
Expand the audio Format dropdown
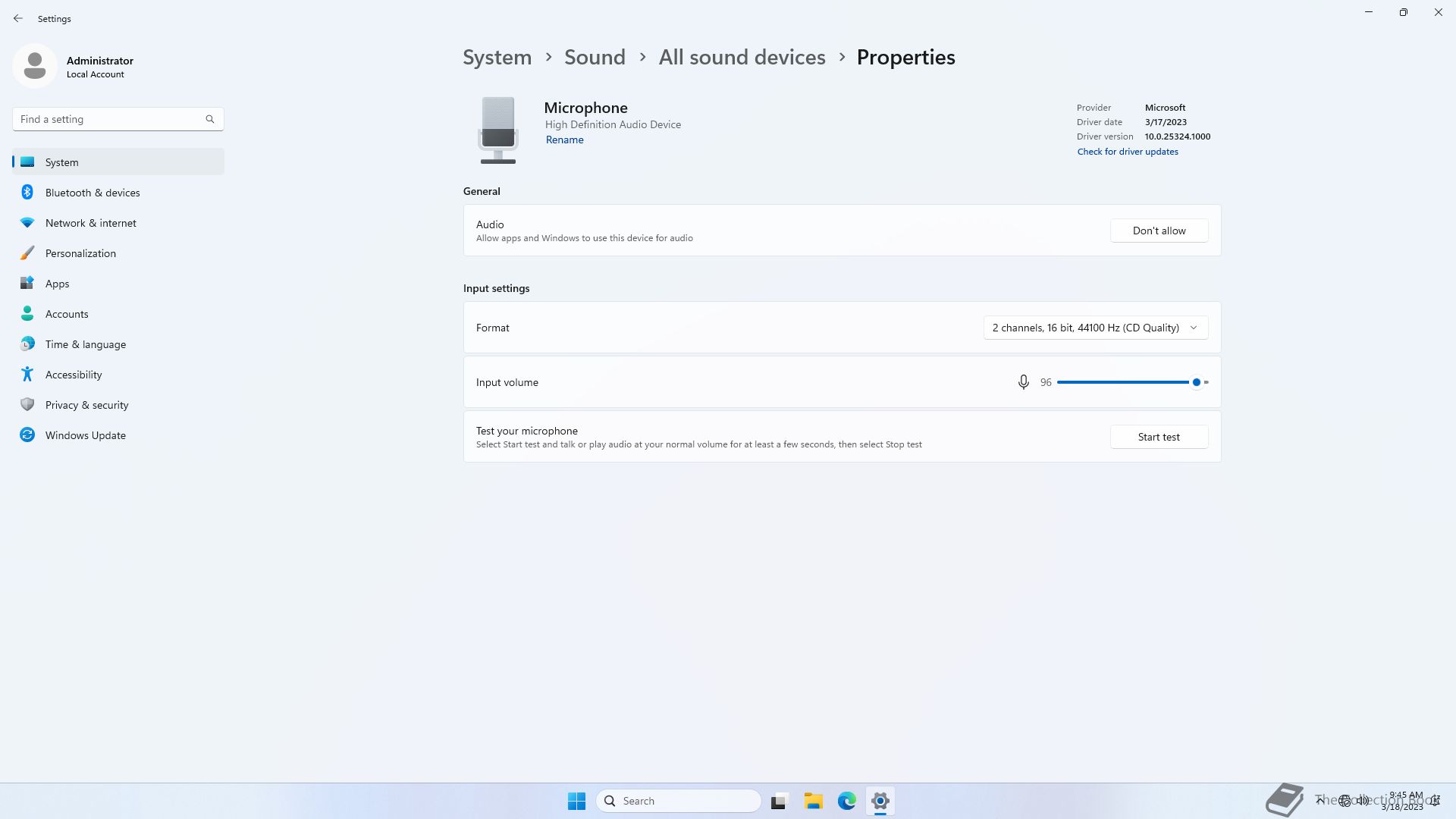coord(1095,328)
